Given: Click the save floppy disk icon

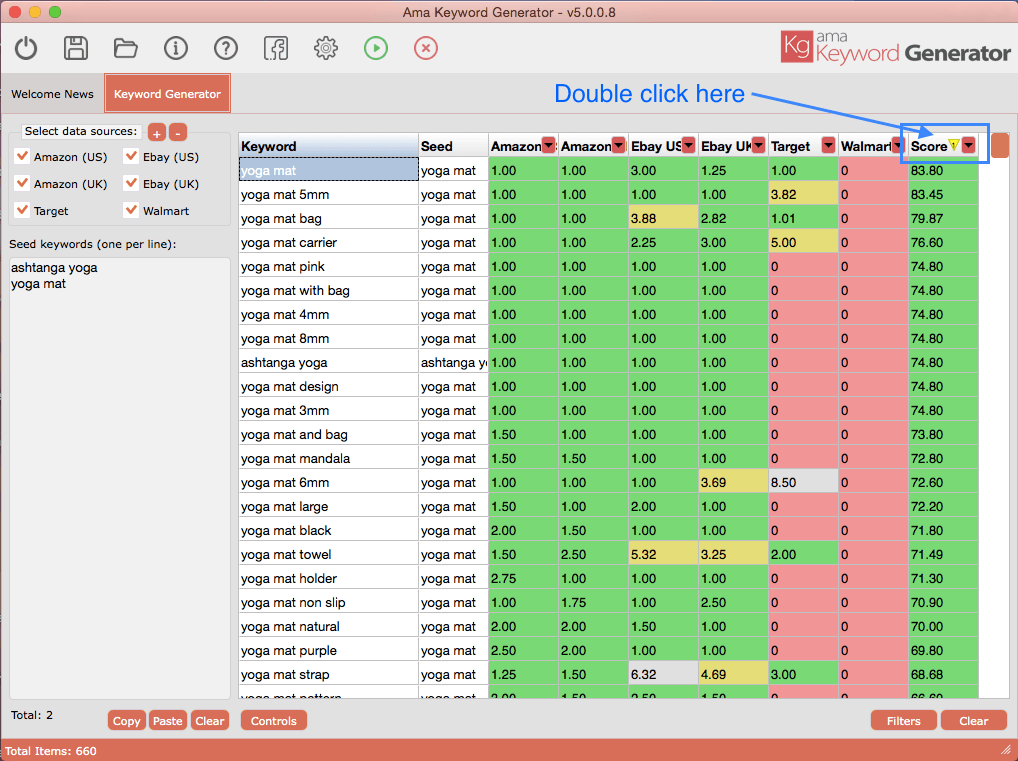Looking at the screenshot, I should (x=76, y=48).
